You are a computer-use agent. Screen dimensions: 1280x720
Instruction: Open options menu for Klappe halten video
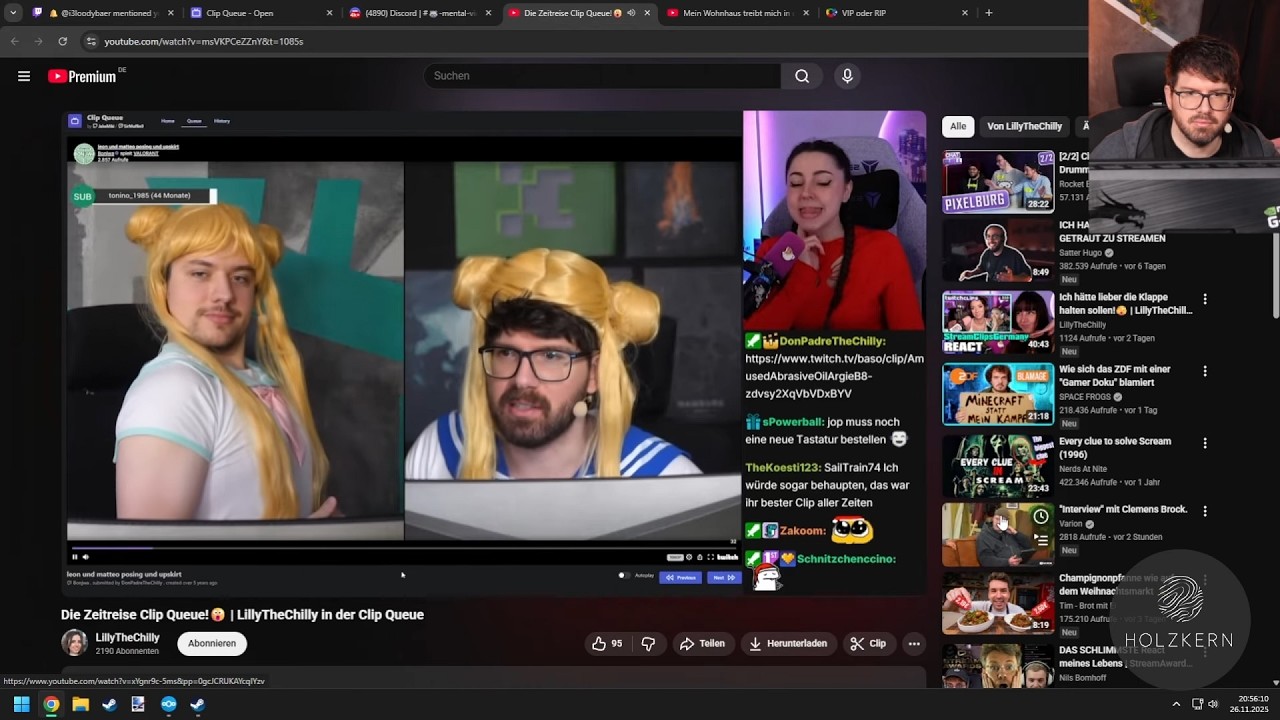(1205, 299)
